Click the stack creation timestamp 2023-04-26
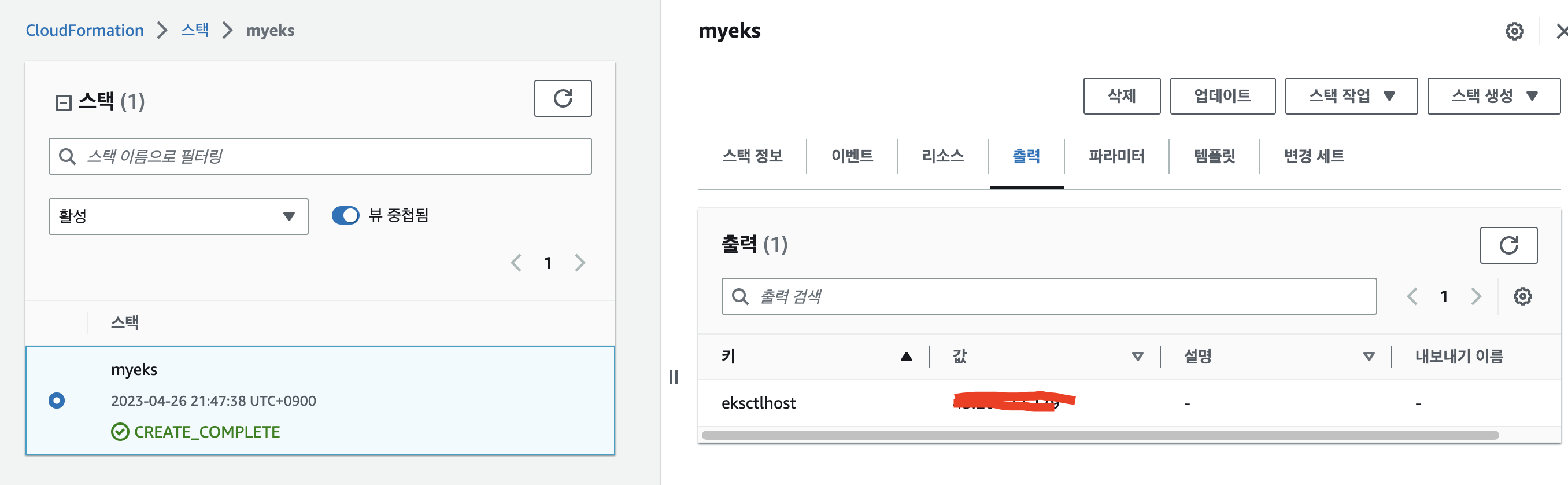Image resolution: width=1568 pixels, height=485 pixels. tap(213, 401)
